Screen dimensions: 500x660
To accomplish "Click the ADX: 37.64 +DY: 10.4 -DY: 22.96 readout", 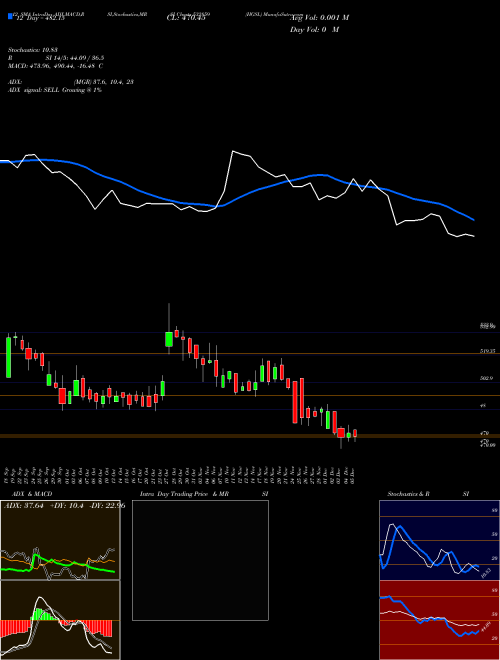I will tap(64, 505).
